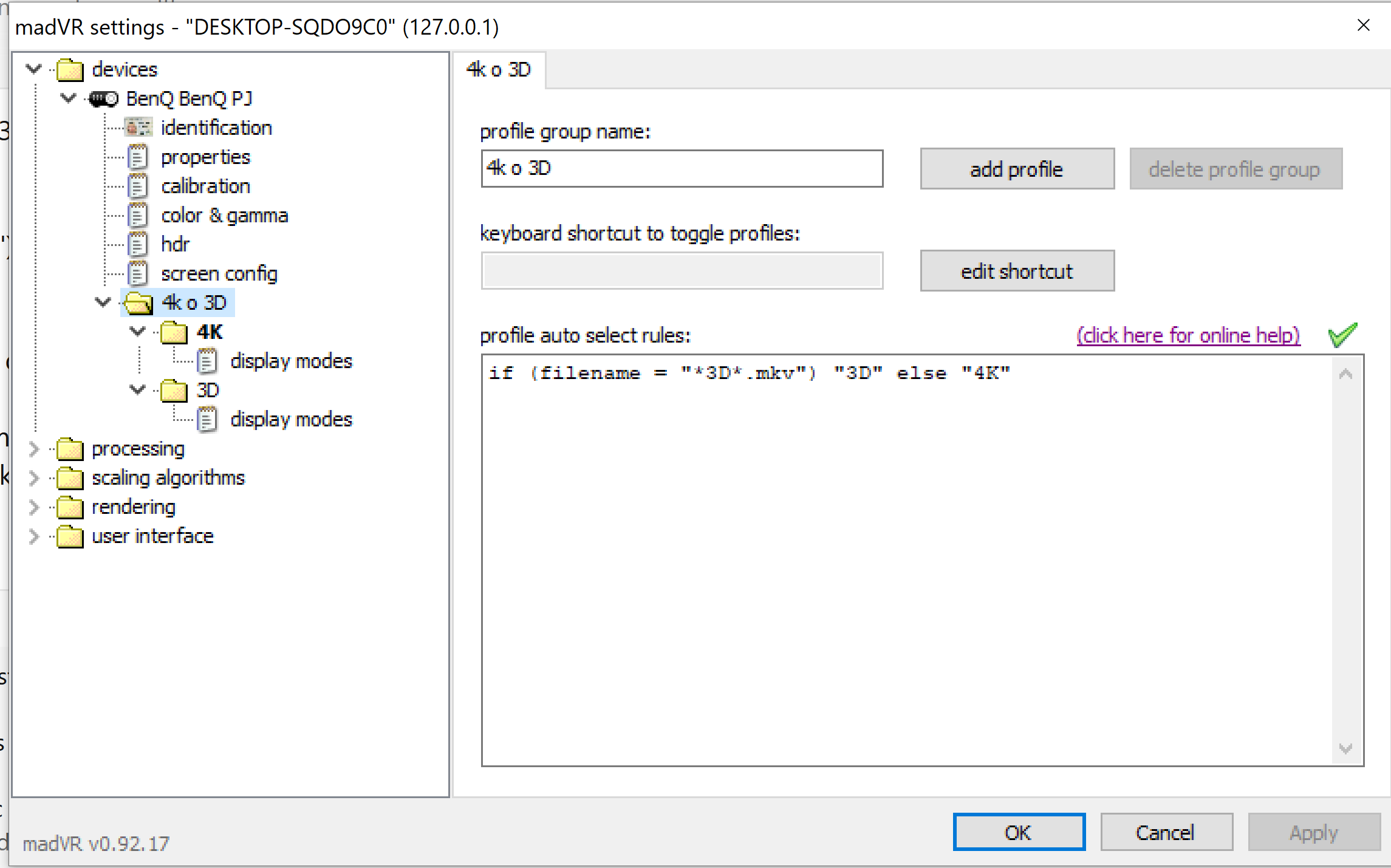Open the hdr settings page
The width and height of the screenshot is (1391, 868).
(x=175, y=244)
